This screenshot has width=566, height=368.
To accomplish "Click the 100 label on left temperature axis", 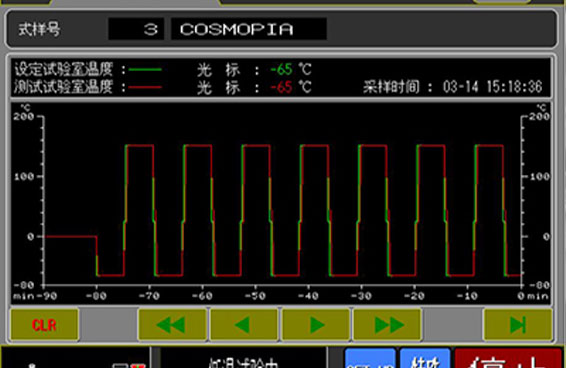I will point(24,177).
